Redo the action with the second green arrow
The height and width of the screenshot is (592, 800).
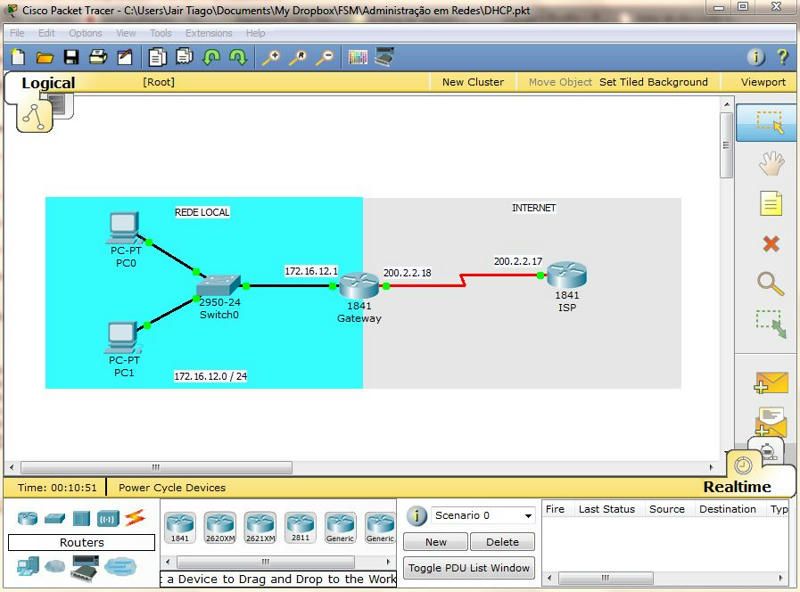(238, 57)
